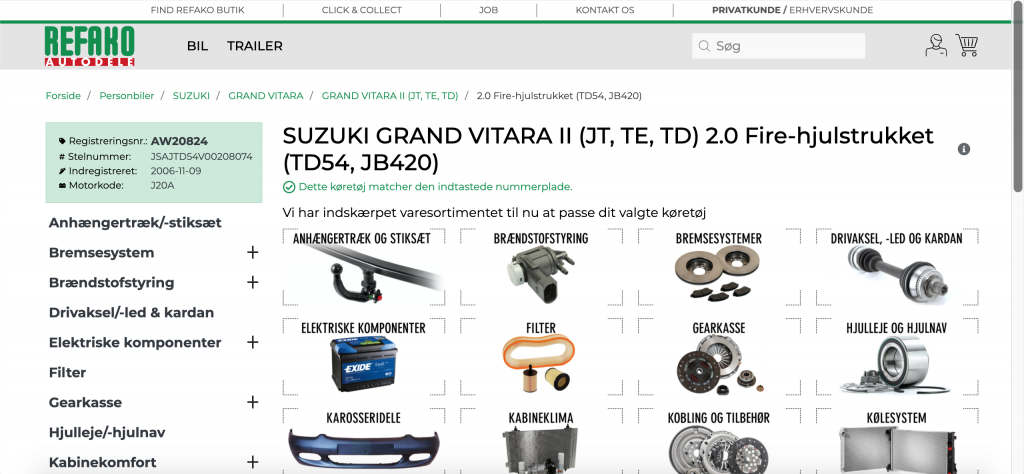
Task: Click the Søg search field
Action: pyautogui.click(x=778, y=46)
